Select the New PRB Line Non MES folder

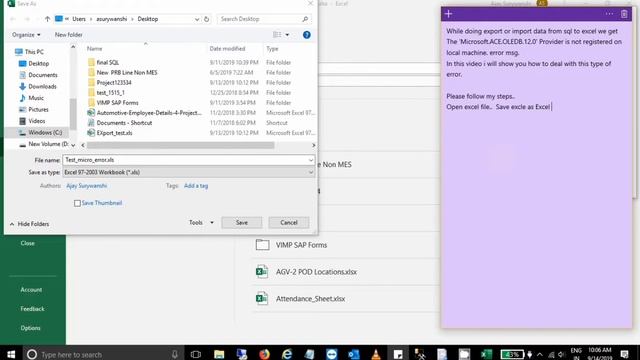tap(127, 73)
